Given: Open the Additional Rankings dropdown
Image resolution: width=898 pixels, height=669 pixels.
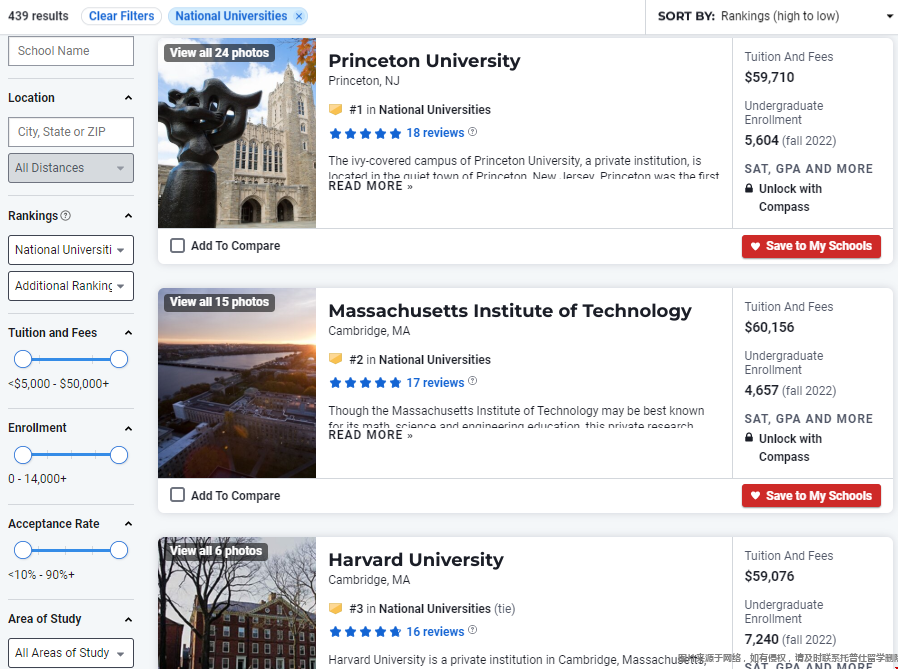Looking at the screenshot, I should point(71,286).
